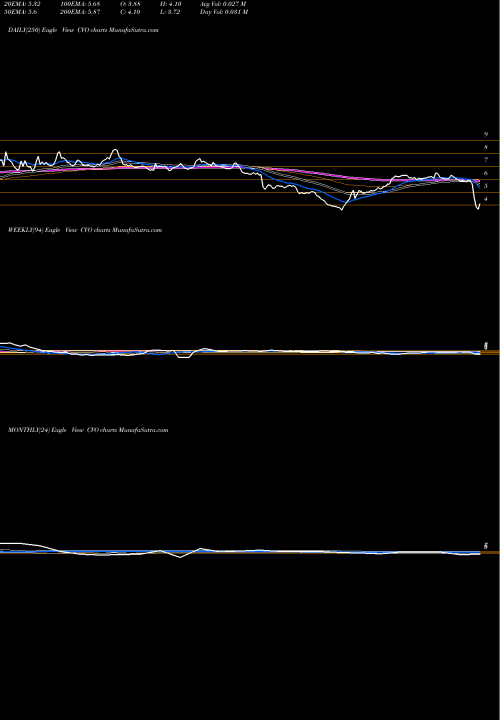Screen dimensions: 500x720
Task: Click the price axis label 8
Action: click(x=486, y=147)
